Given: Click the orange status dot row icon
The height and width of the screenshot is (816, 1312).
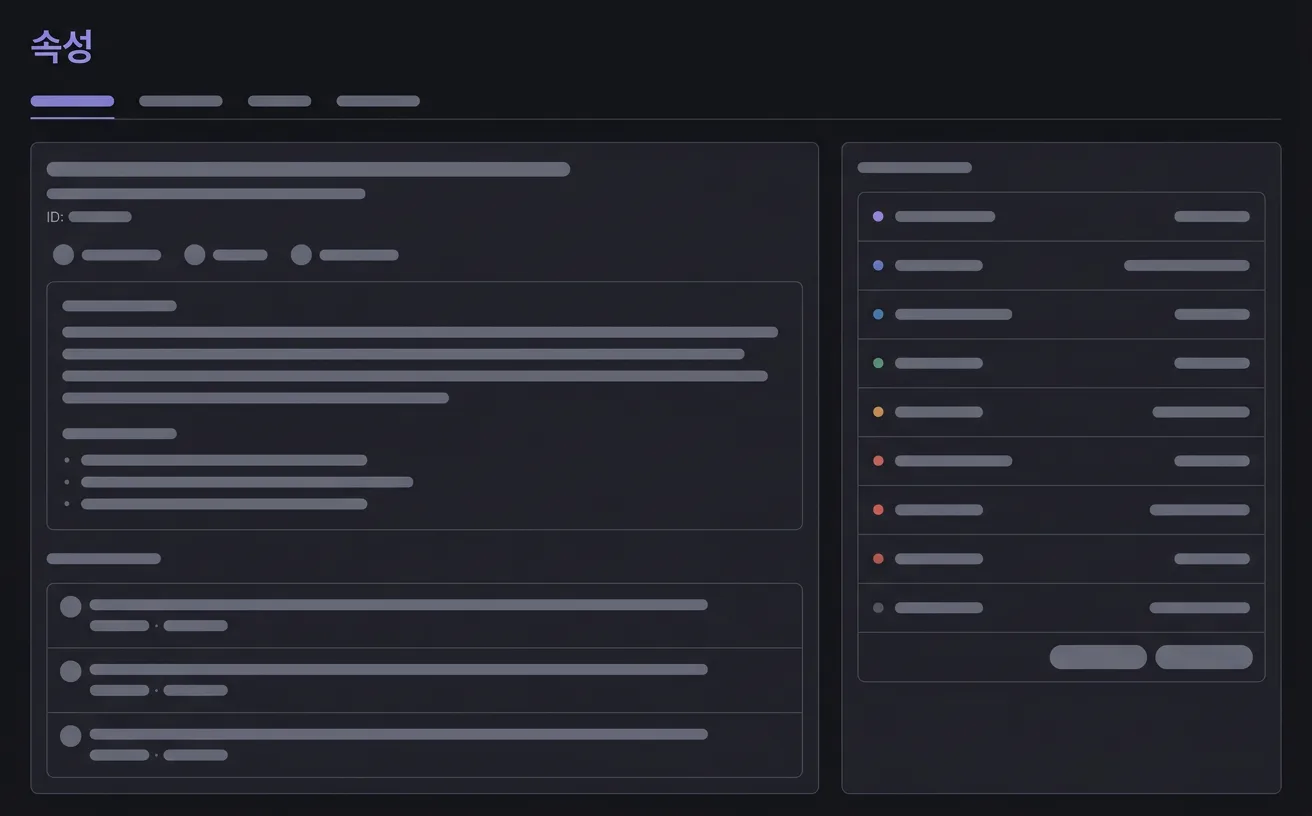Looking at the screenshot, I should point(878,412).
